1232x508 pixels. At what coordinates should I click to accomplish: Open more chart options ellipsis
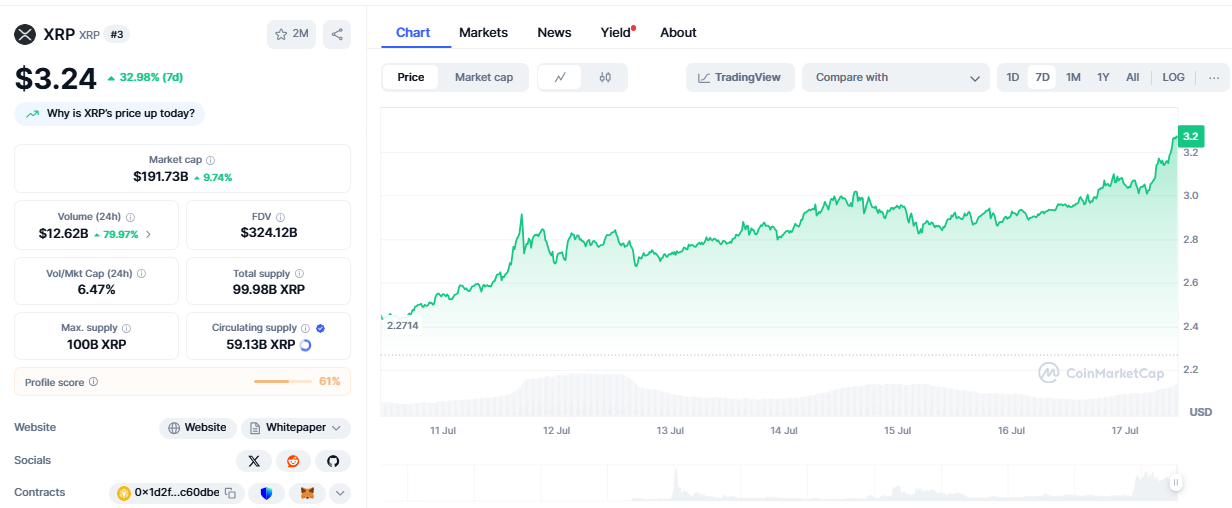click(1214, 77)
